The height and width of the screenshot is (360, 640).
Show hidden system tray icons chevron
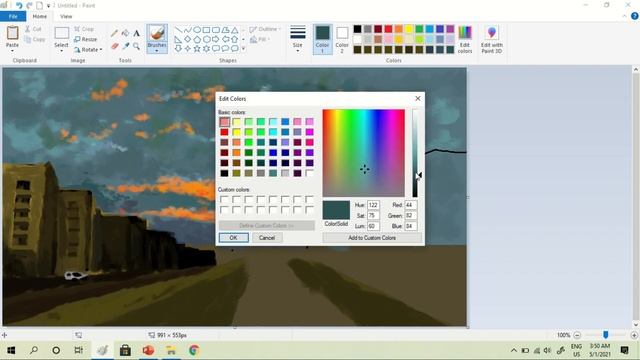click(514, 350)
